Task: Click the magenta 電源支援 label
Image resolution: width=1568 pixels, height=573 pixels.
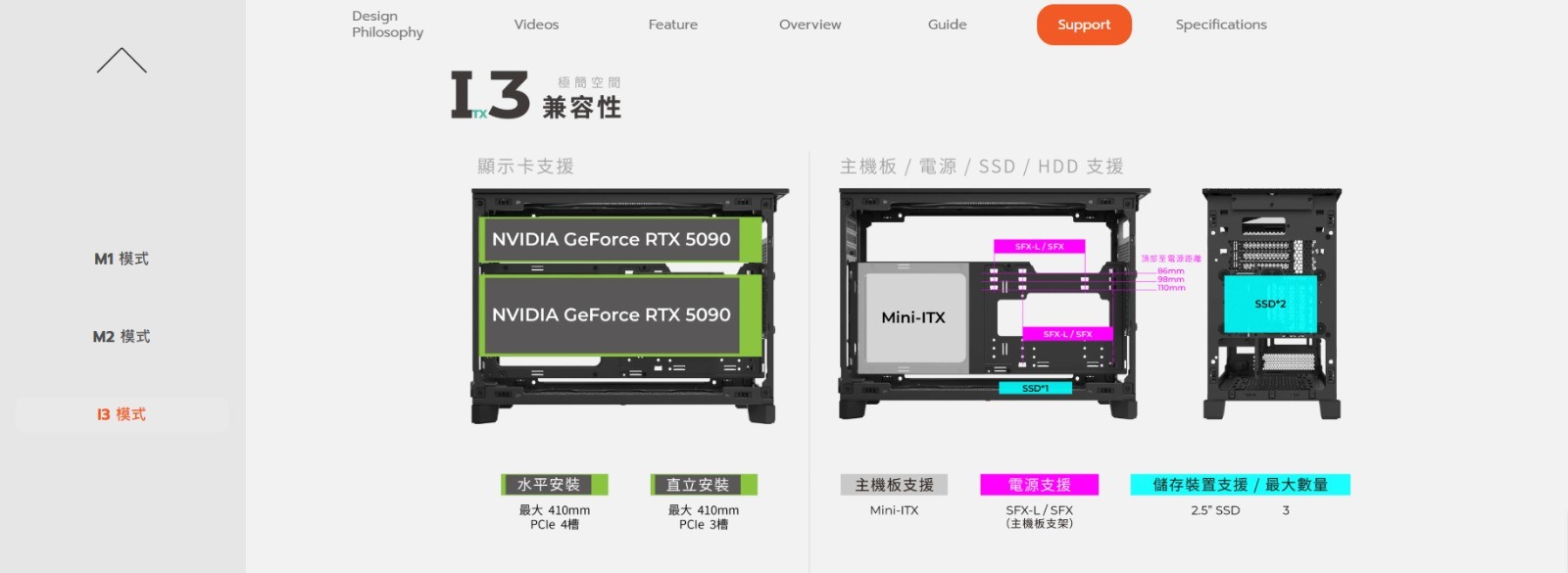Action: (x=1040, y=485)
